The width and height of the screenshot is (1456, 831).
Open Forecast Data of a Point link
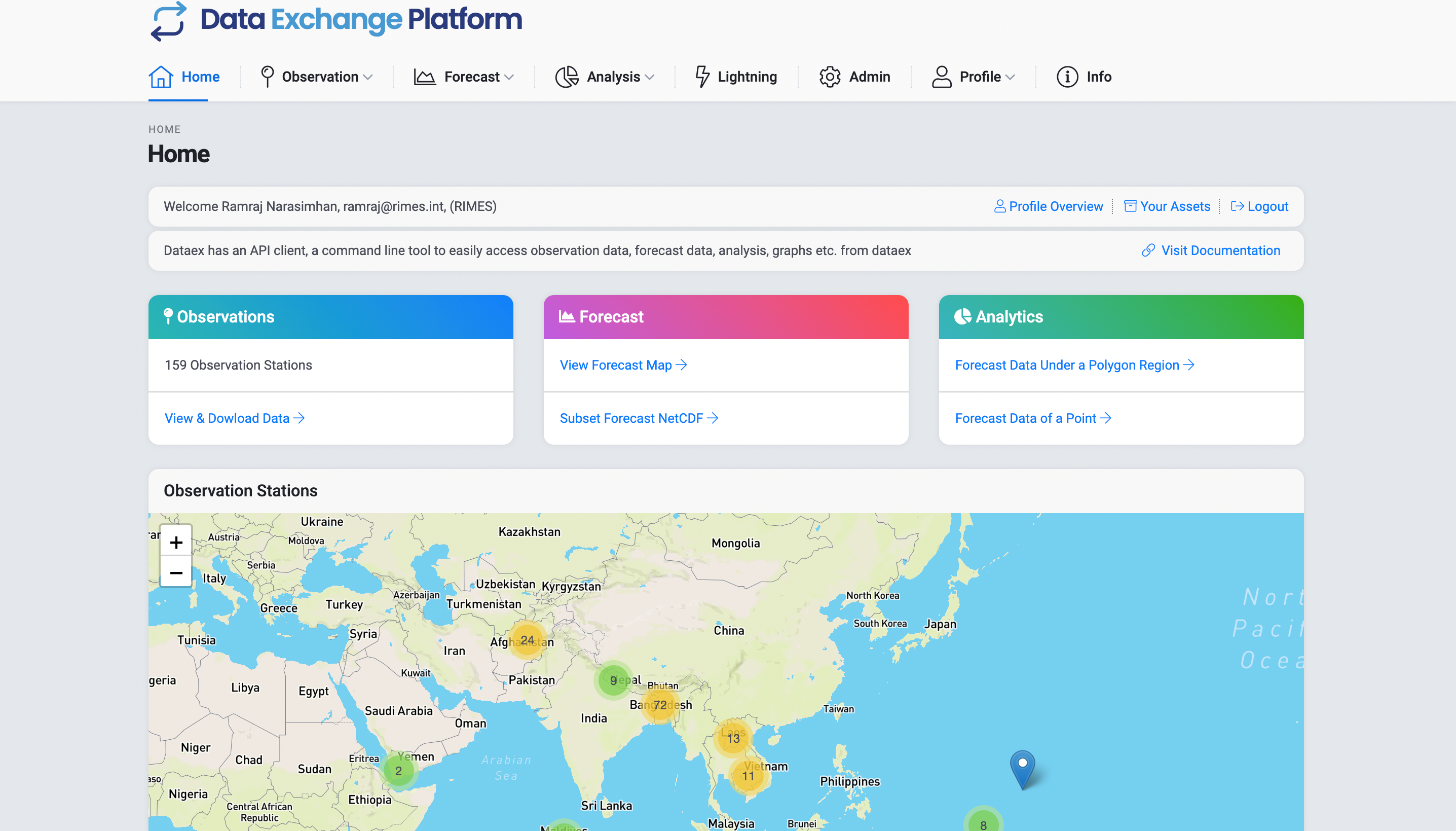point(1033,418)
